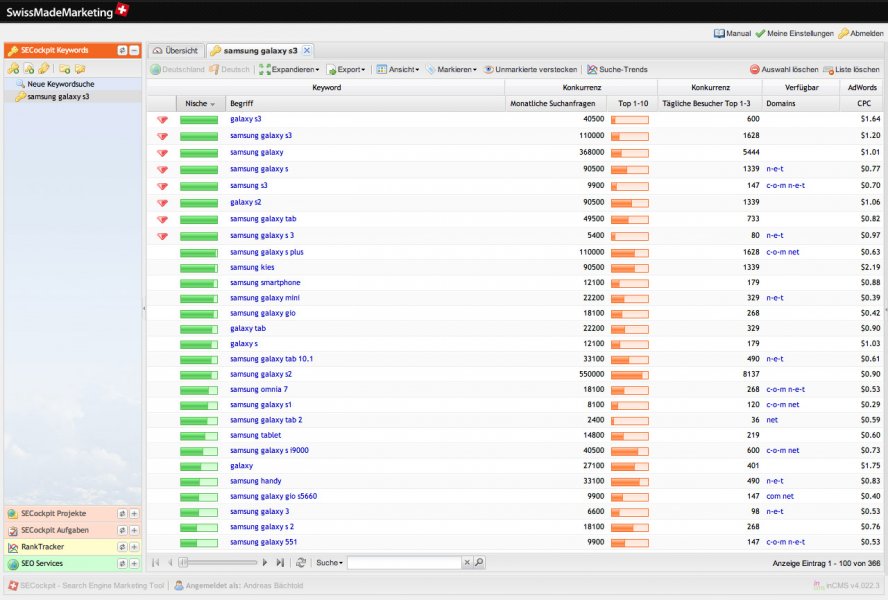
Task: Click the Deutschland globe icon
Action: click(x=155, y=70)
